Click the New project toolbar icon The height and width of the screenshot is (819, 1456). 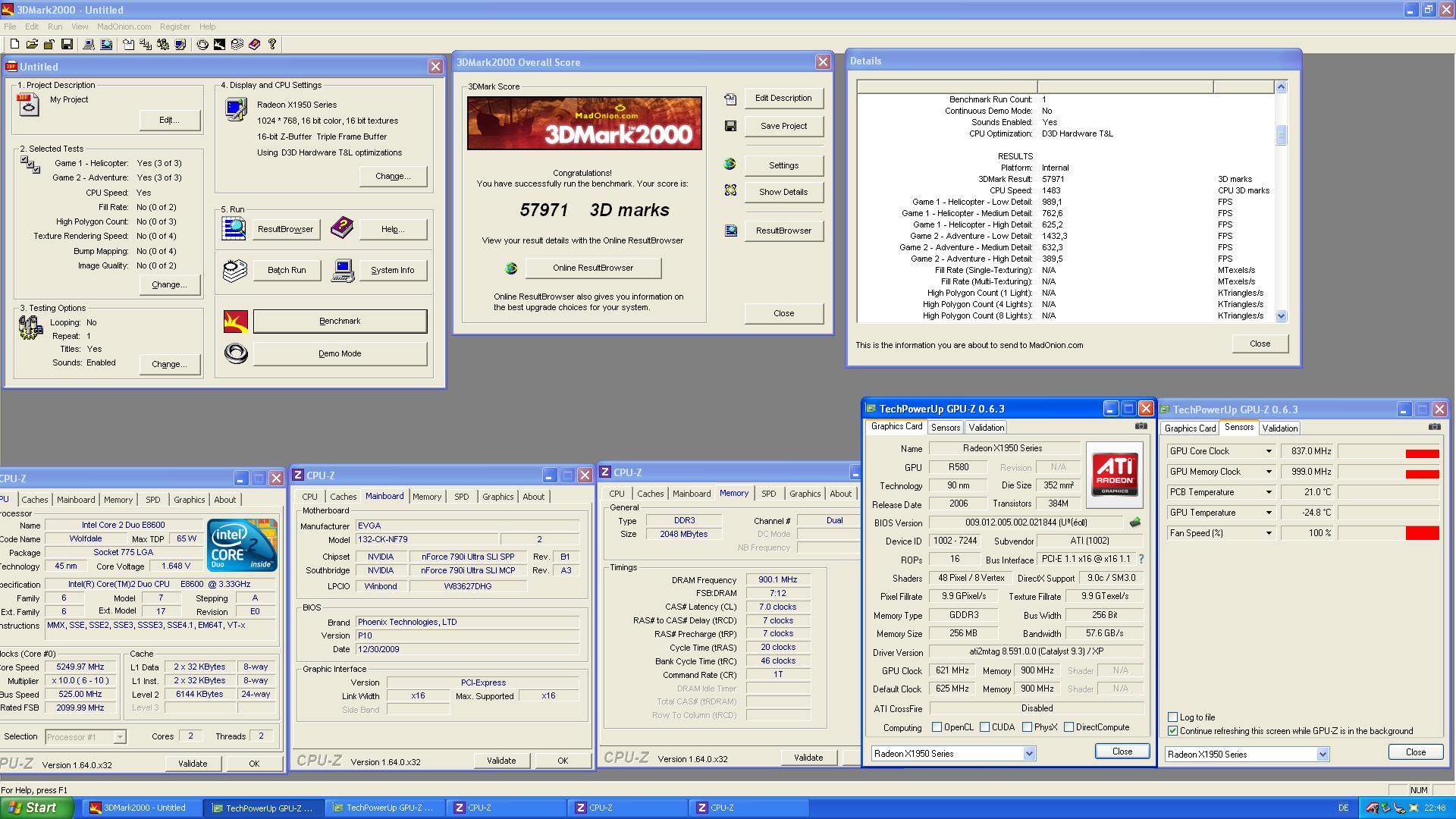click(x=14, y=45)
